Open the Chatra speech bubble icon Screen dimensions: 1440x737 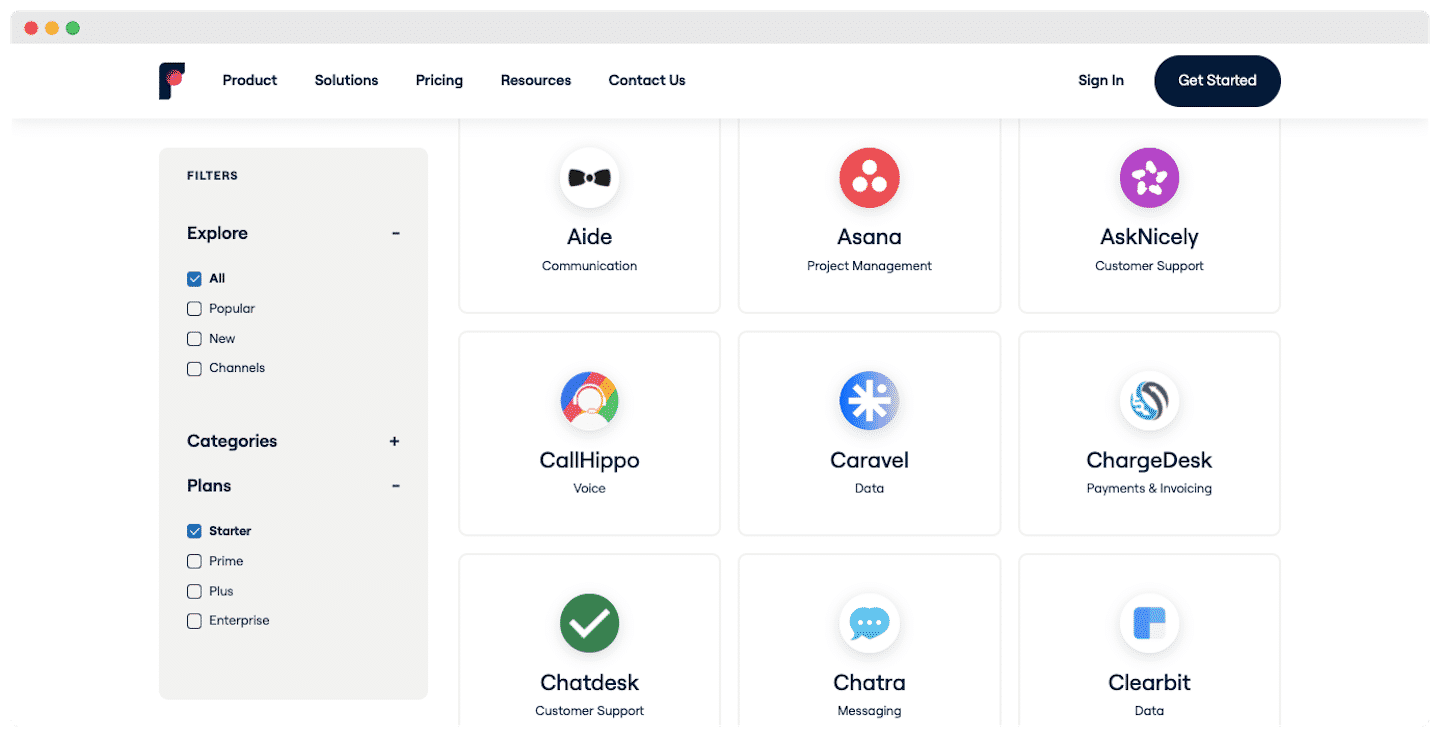[x=869, y=623]
